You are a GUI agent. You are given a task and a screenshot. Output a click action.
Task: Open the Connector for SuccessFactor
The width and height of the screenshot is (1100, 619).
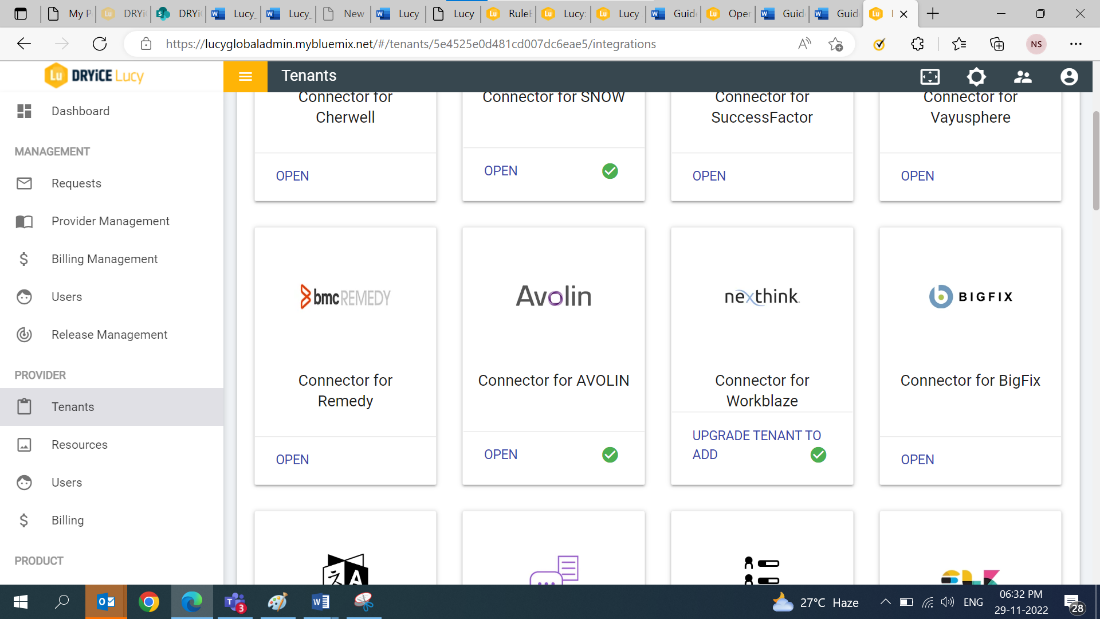[709, 175]
